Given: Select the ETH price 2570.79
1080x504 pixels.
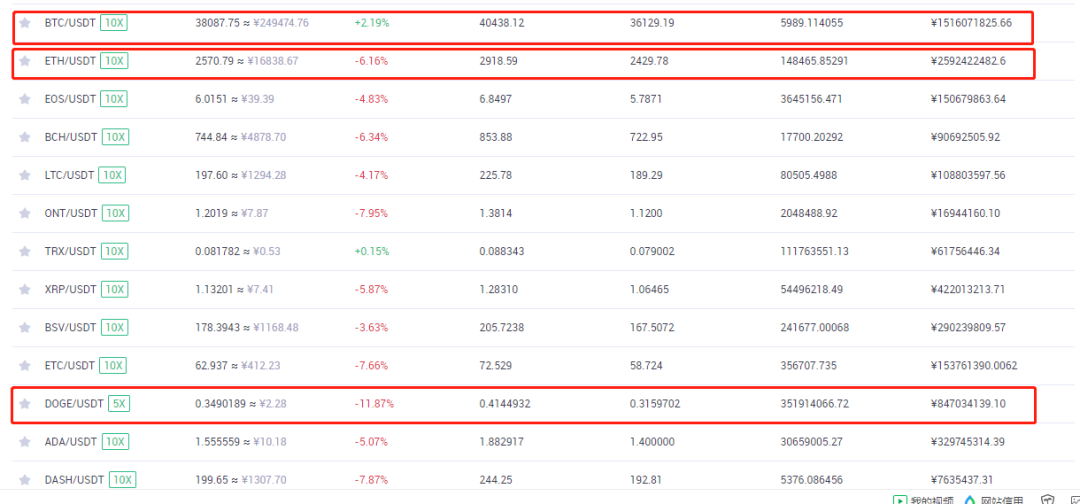Looking at the screenshot, I should pos(215,61).
